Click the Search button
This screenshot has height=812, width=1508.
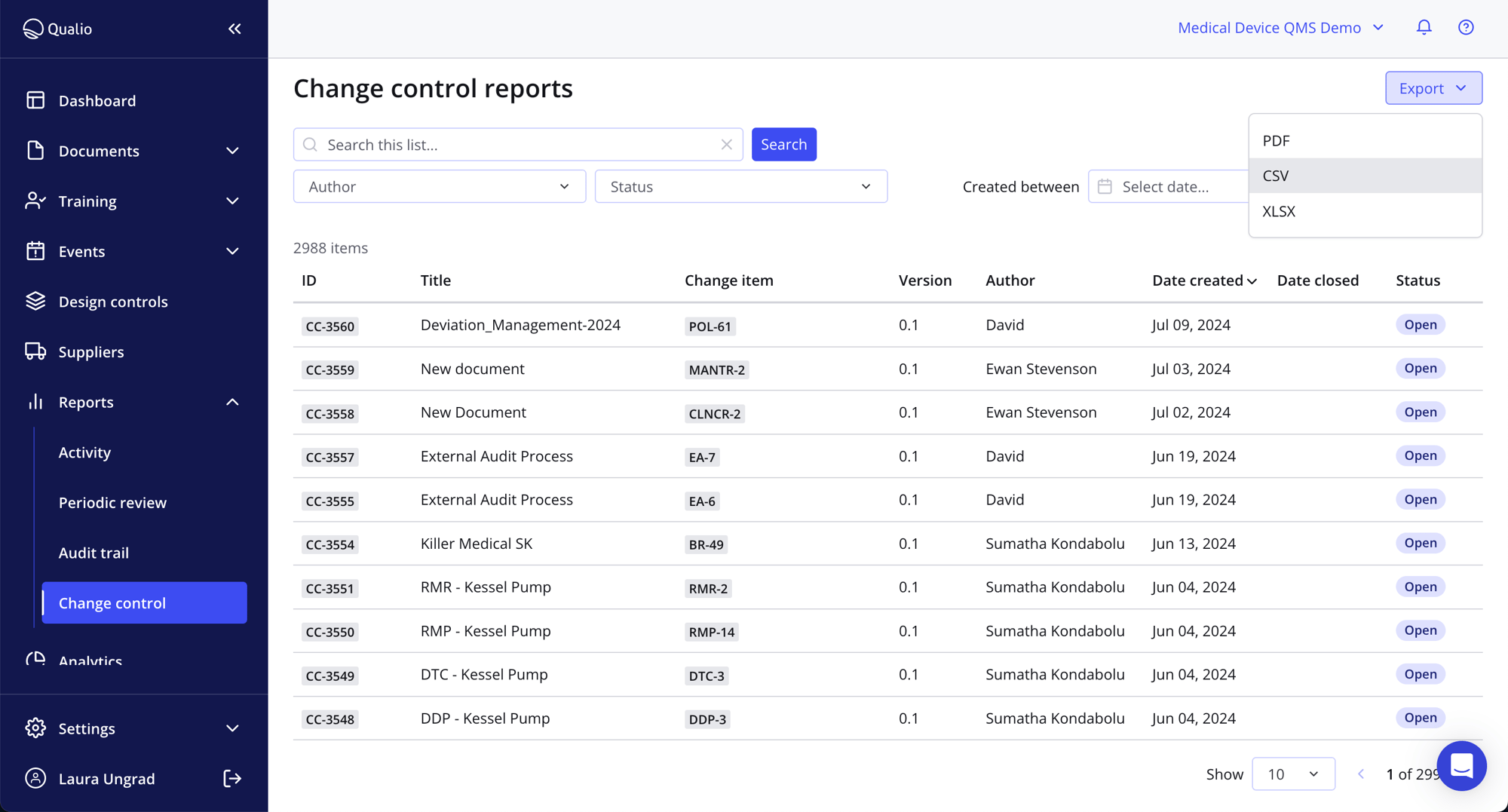coord(784,144)
